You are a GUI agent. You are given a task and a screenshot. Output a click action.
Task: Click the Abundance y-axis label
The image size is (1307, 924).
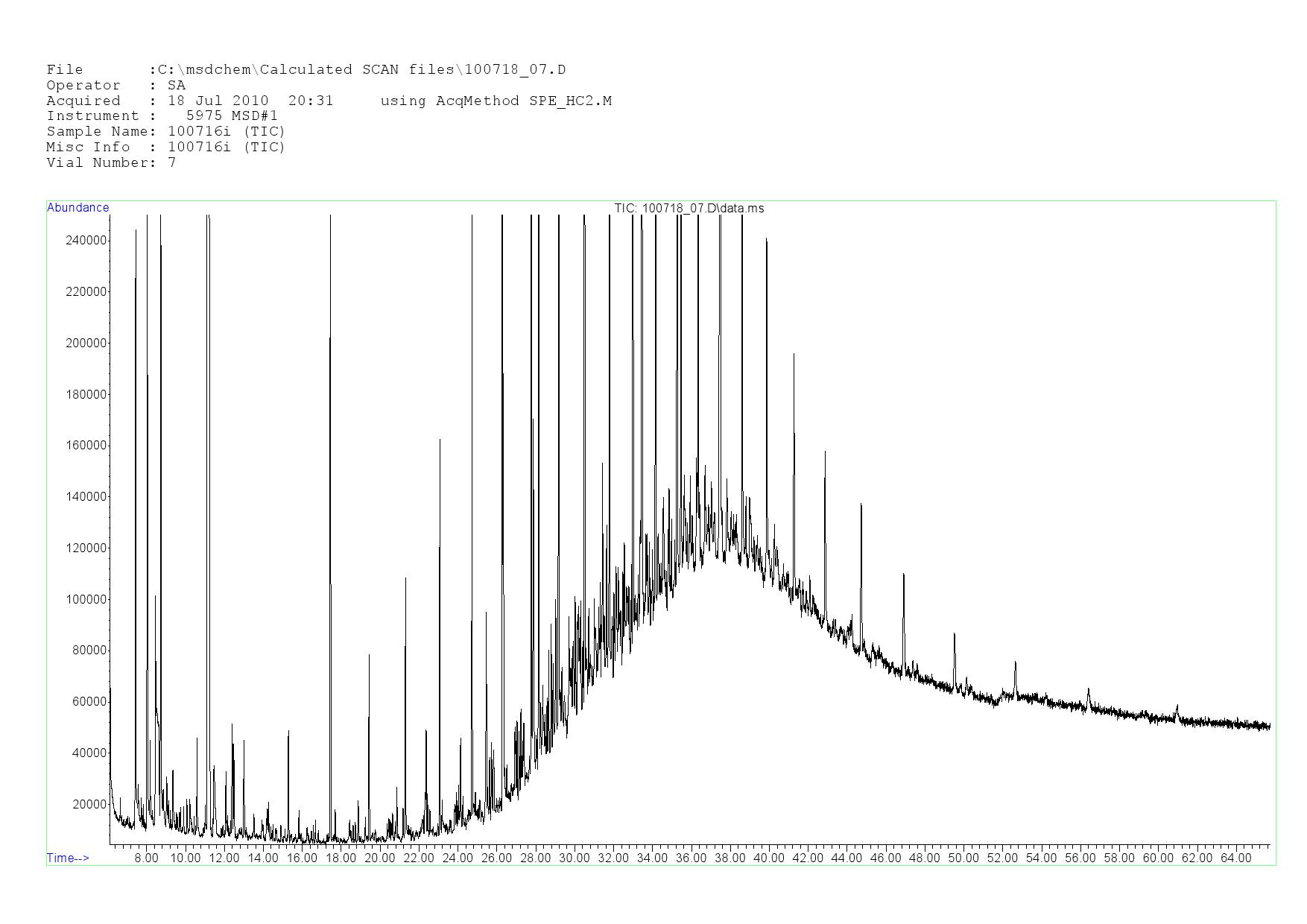tap(77, 208)
